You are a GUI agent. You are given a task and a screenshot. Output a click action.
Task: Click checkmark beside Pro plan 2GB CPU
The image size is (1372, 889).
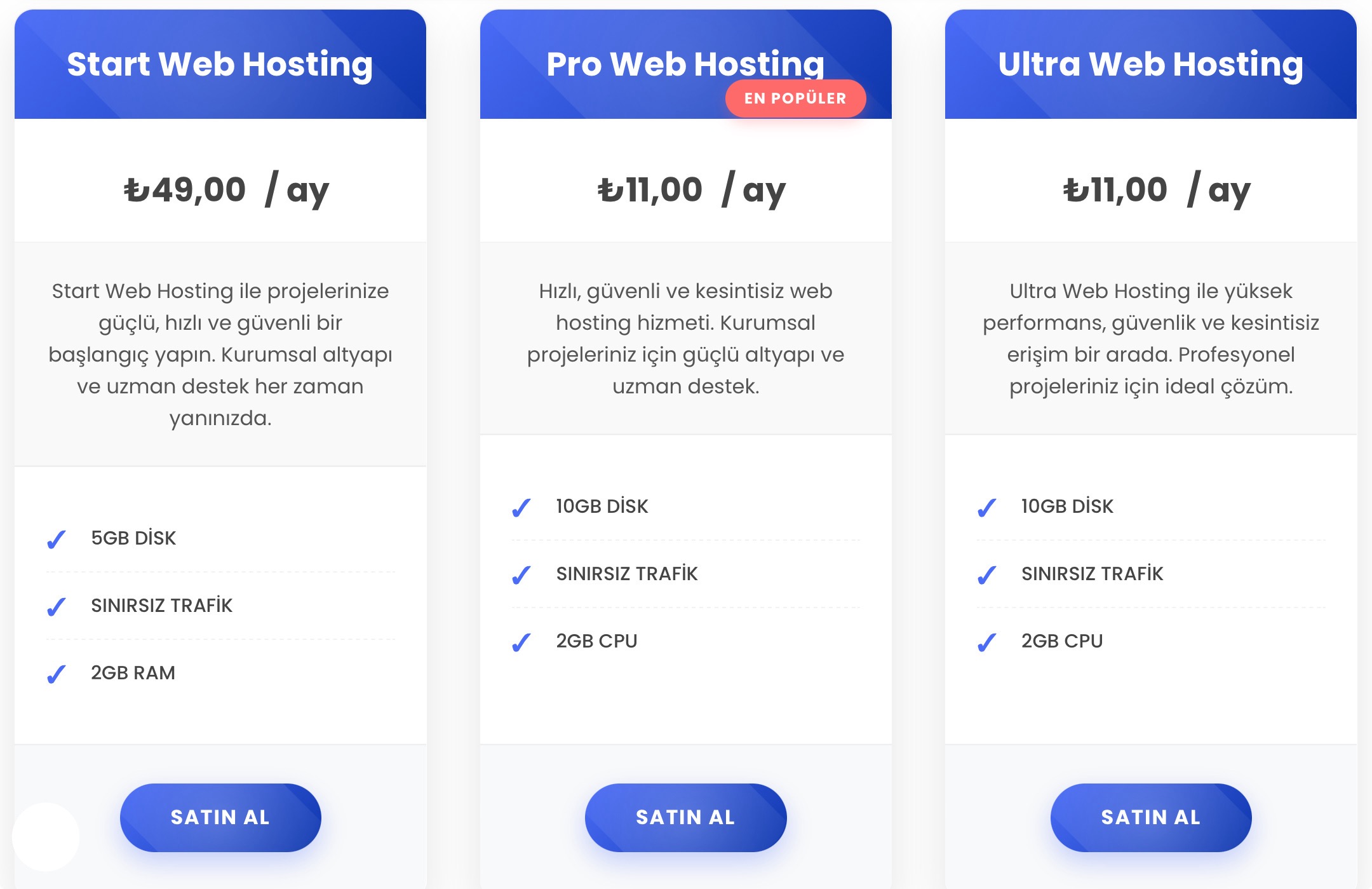[x=521, y=642]
